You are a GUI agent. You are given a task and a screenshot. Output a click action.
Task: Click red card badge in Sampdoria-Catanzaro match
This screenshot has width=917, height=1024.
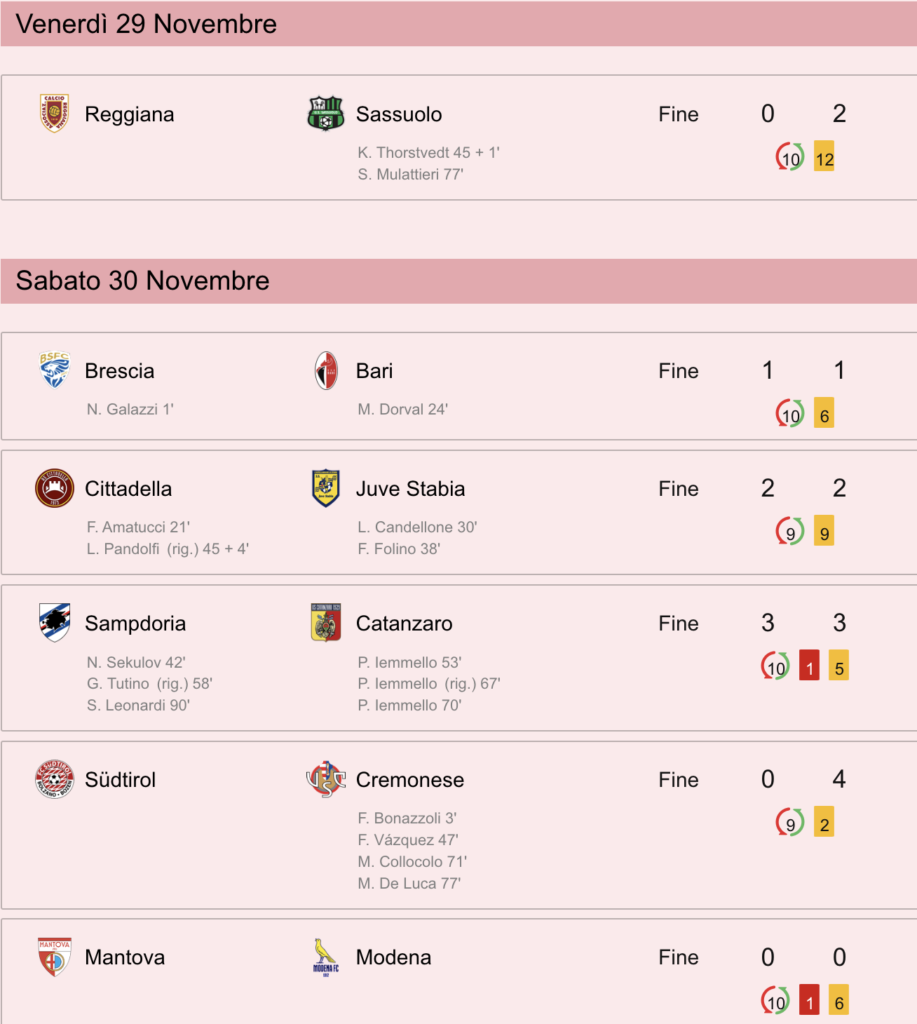click(x=809, y=666)
